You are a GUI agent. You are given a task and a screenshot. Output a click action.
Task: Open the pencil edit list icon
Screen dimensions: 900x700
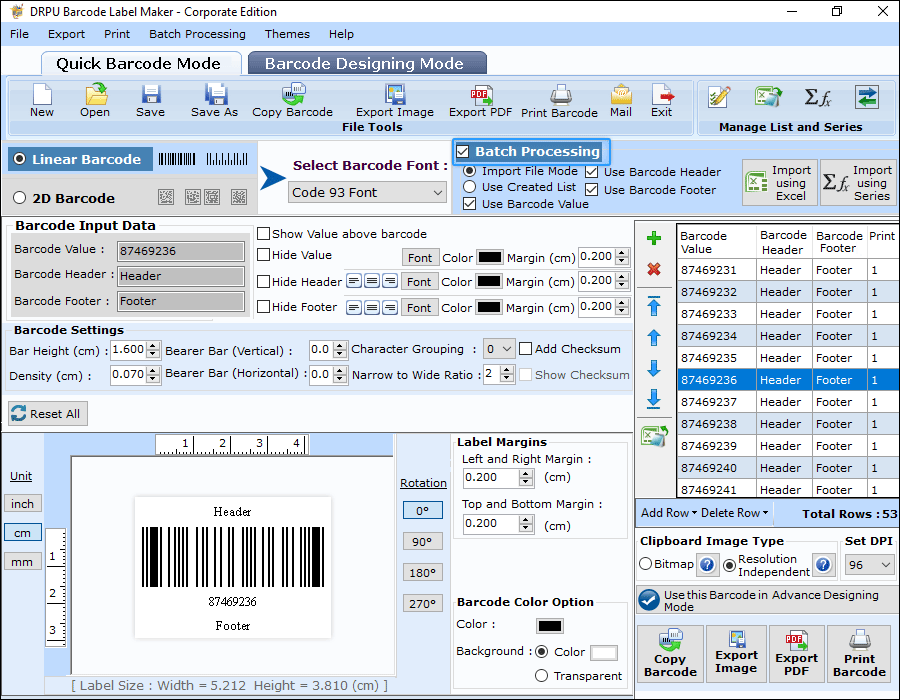coord(719,96)
